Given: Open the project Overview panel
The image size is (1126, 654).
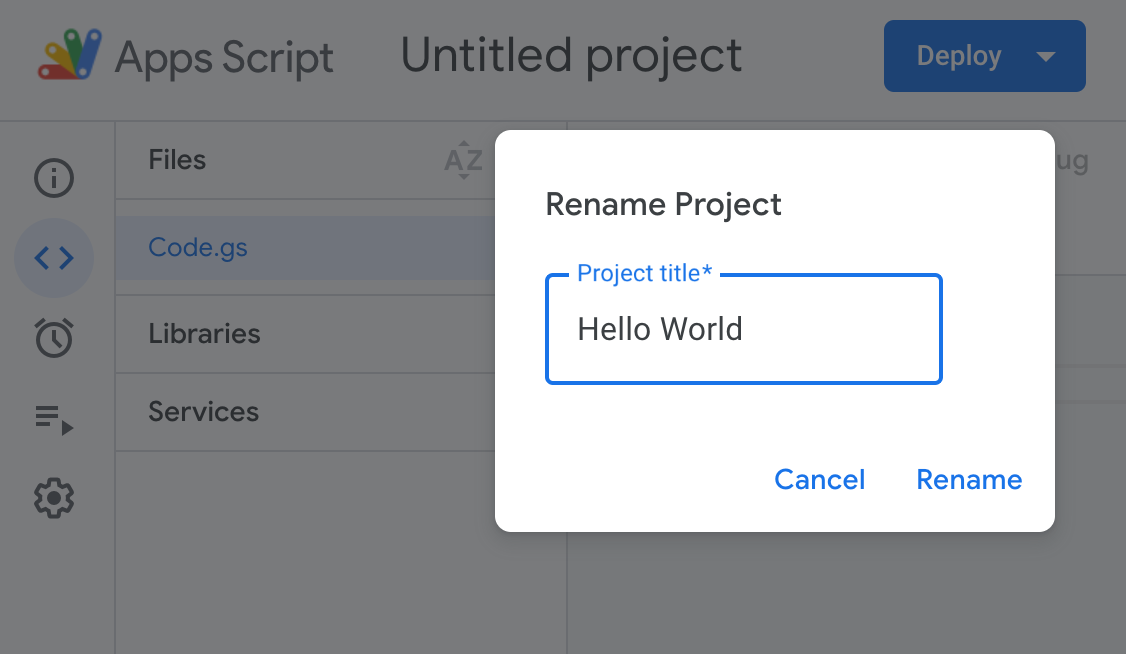Looking at the screenshot, I should point(54,178).
